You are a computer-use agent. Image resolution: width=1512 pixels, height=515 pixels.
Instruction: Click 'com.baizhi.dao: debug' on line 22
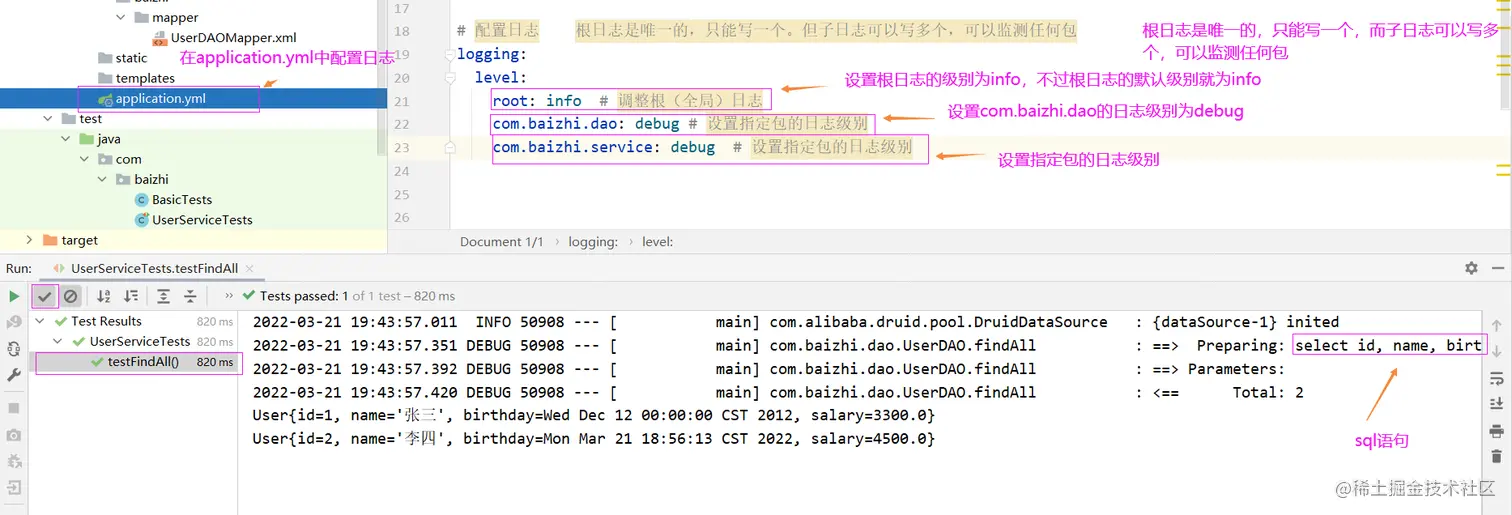[586, 124]
